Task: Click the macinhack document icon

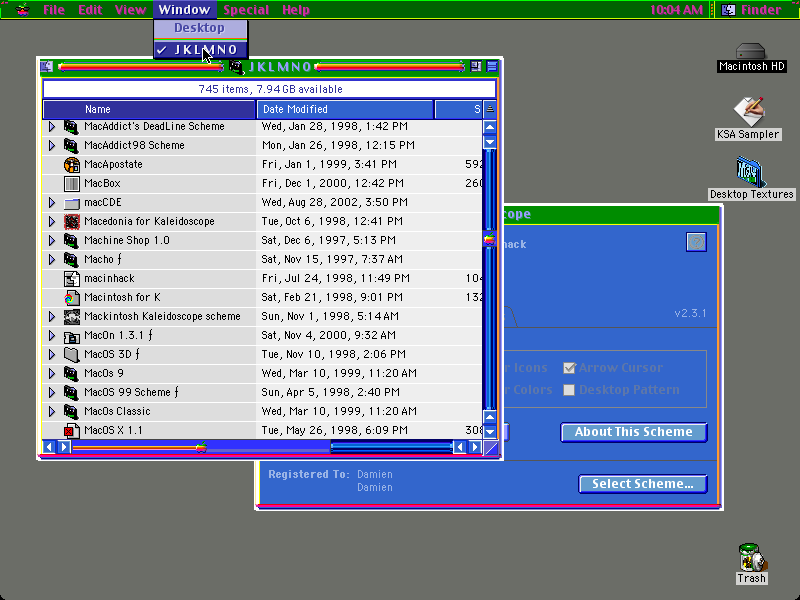Action: (71, 279)
